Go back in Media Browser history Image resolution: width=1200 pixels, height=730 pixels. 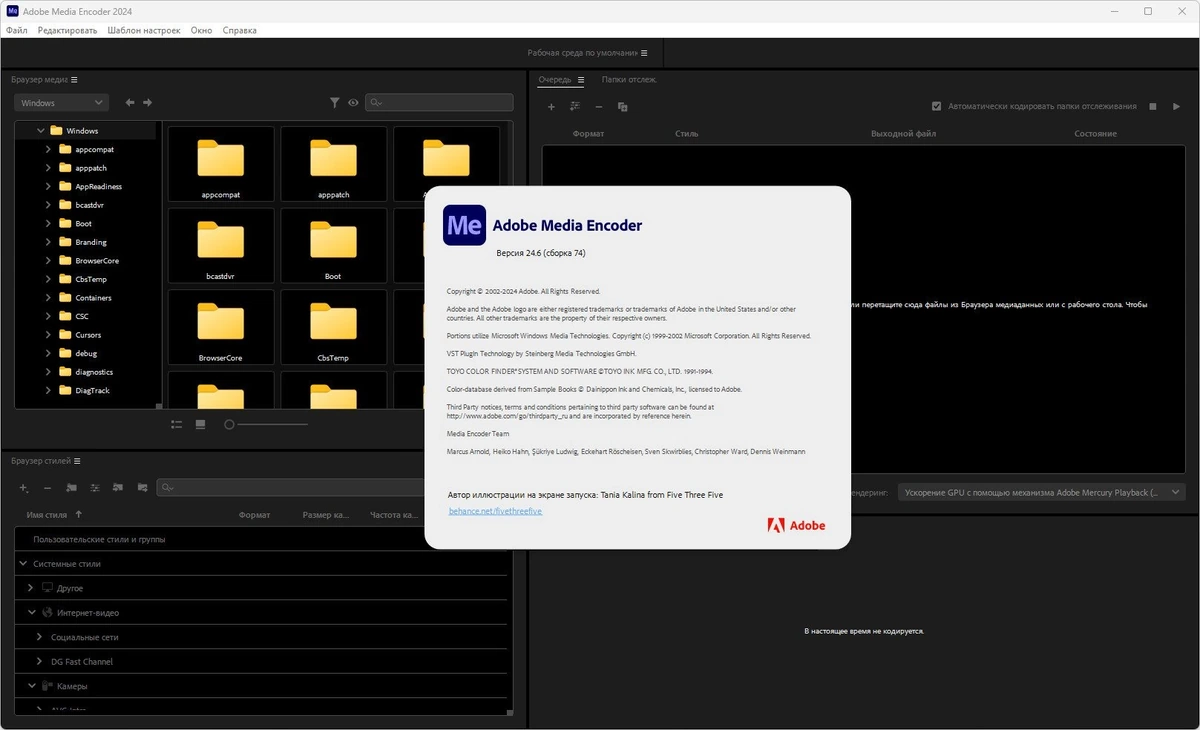tap(130, 102)
